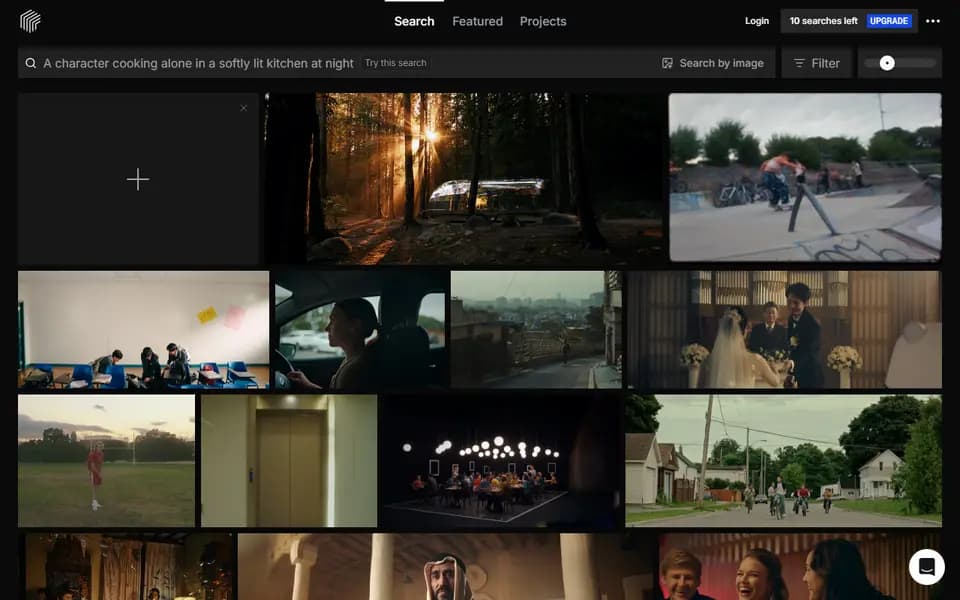Image resolution: width=960 pixels, height=600 pixels.
Task: Click the plus icon in empty tile
Action: tap(138, 179)
